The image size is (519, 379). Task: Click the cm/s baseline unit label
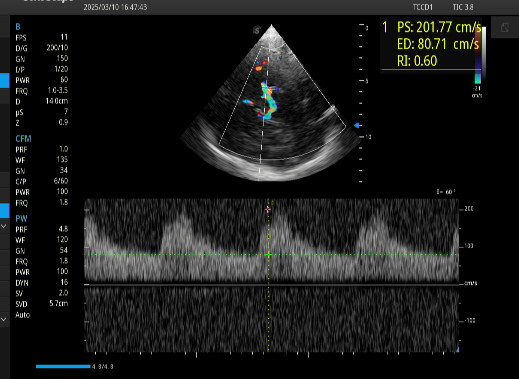471,283
